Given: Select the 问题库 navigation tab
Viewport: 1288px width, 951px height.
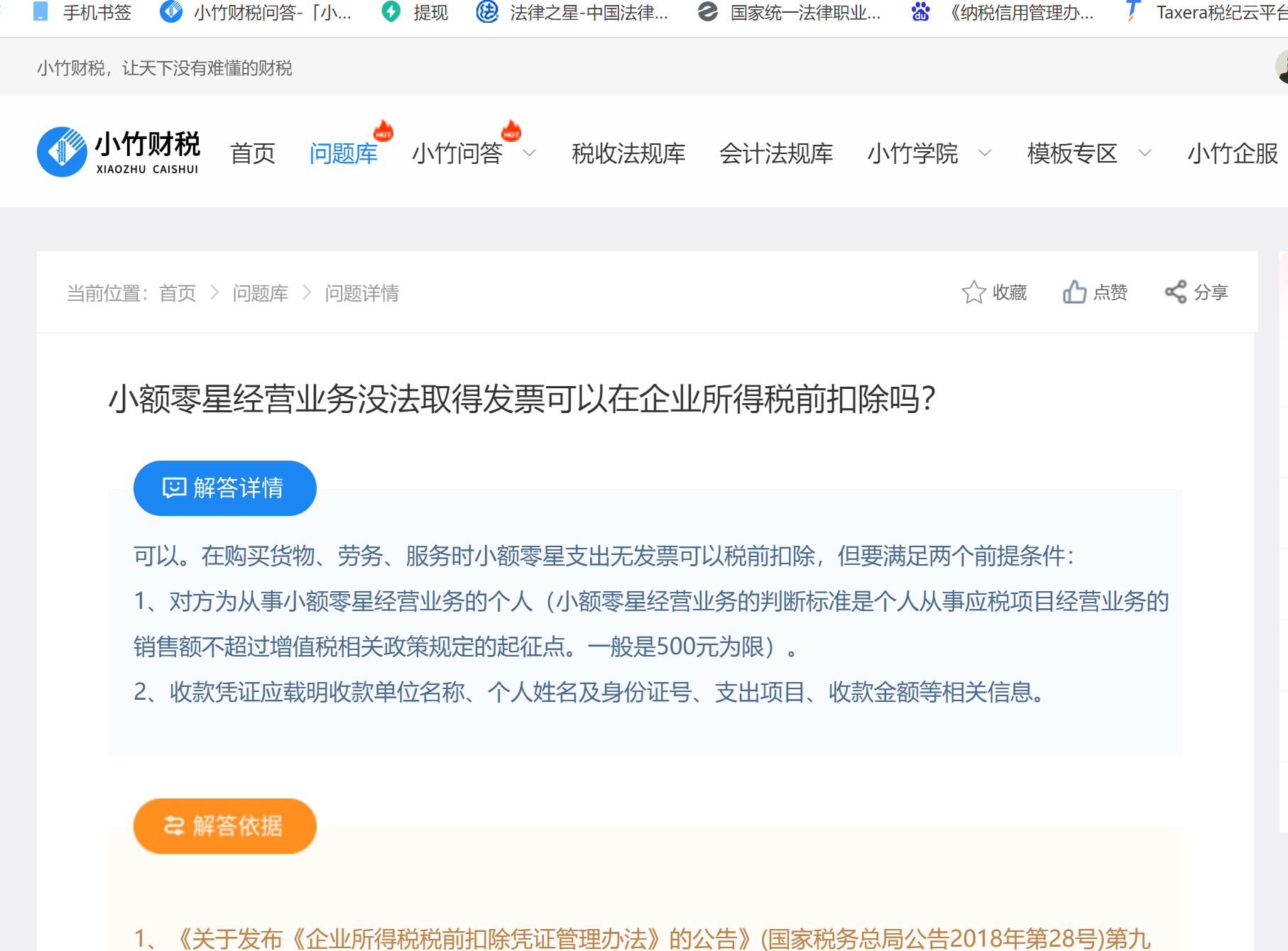Looking at the screenshot, I should pyautogui.click(x=344, y=153).
